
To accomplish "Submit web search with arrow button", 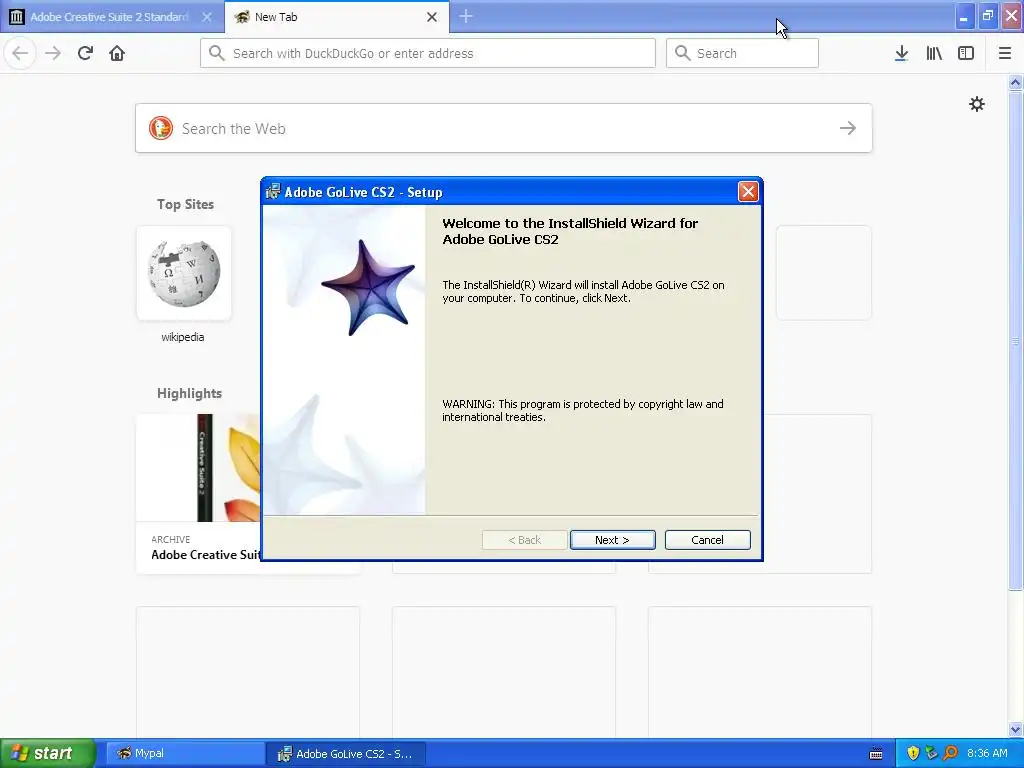I will click(848, 128).
